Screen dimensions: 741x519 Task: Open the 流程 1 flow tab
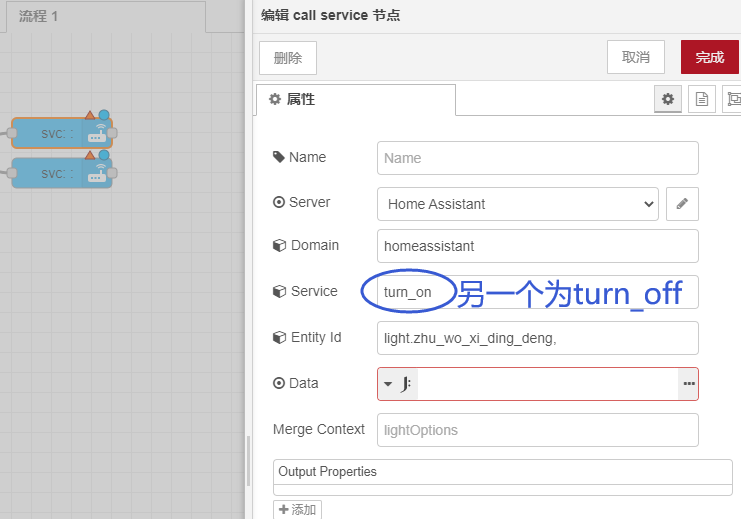click(x=106, y=17)
